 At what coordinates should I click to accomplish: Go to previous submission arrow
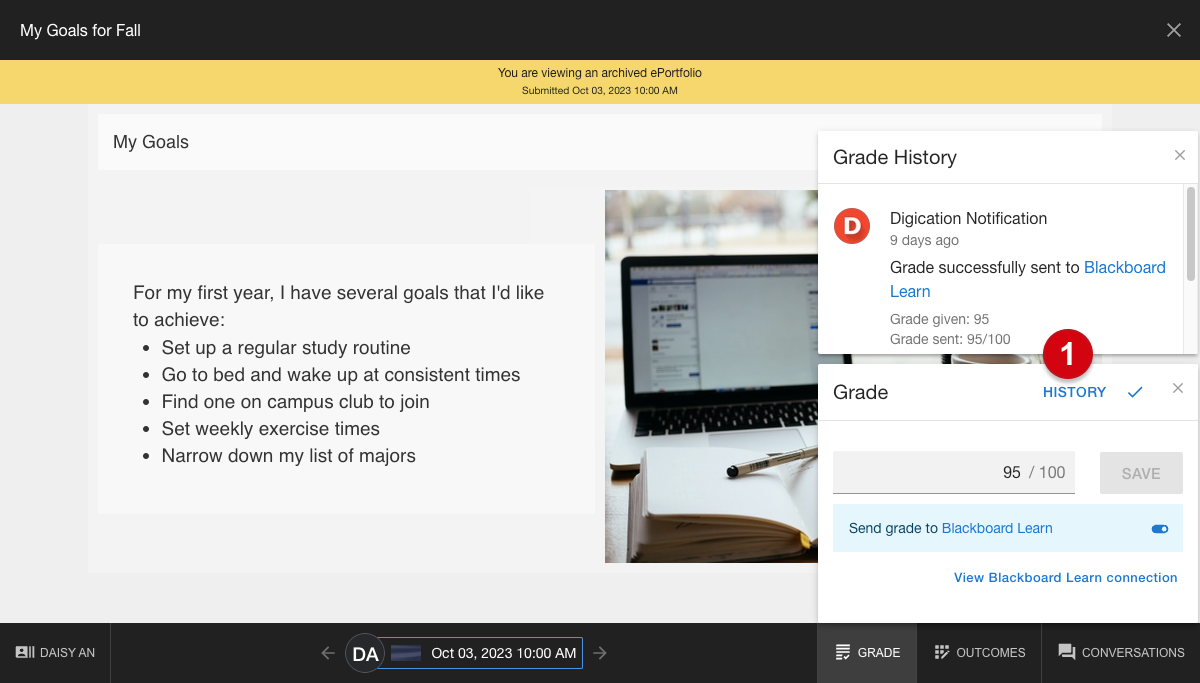click(x=328, y=653)
